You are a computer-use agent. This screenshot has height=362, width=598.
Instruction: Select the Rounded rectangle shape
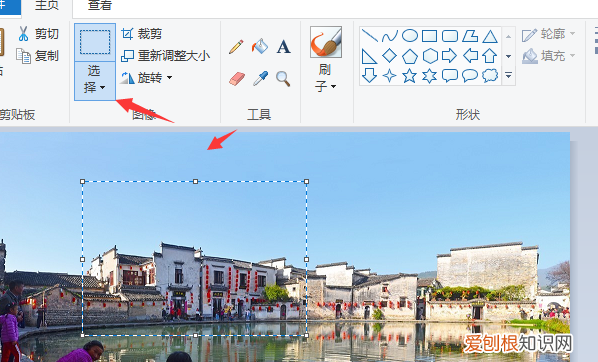click(x=450, y=36)
